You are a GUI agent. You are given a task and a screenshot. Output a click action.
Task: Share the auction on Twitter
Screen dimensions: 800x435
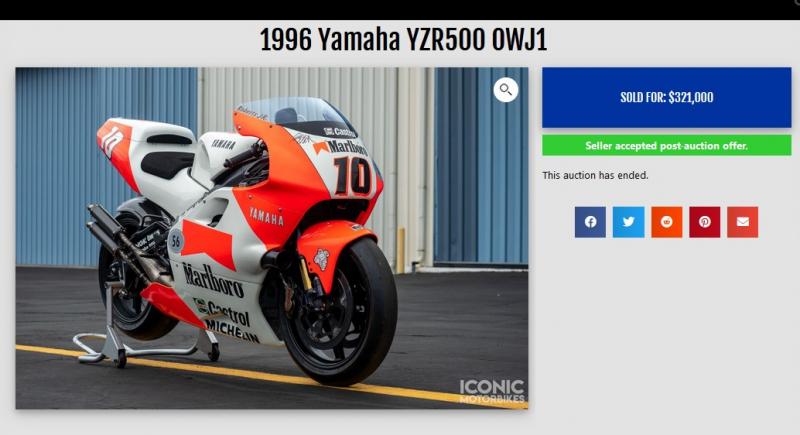[628, 222]
